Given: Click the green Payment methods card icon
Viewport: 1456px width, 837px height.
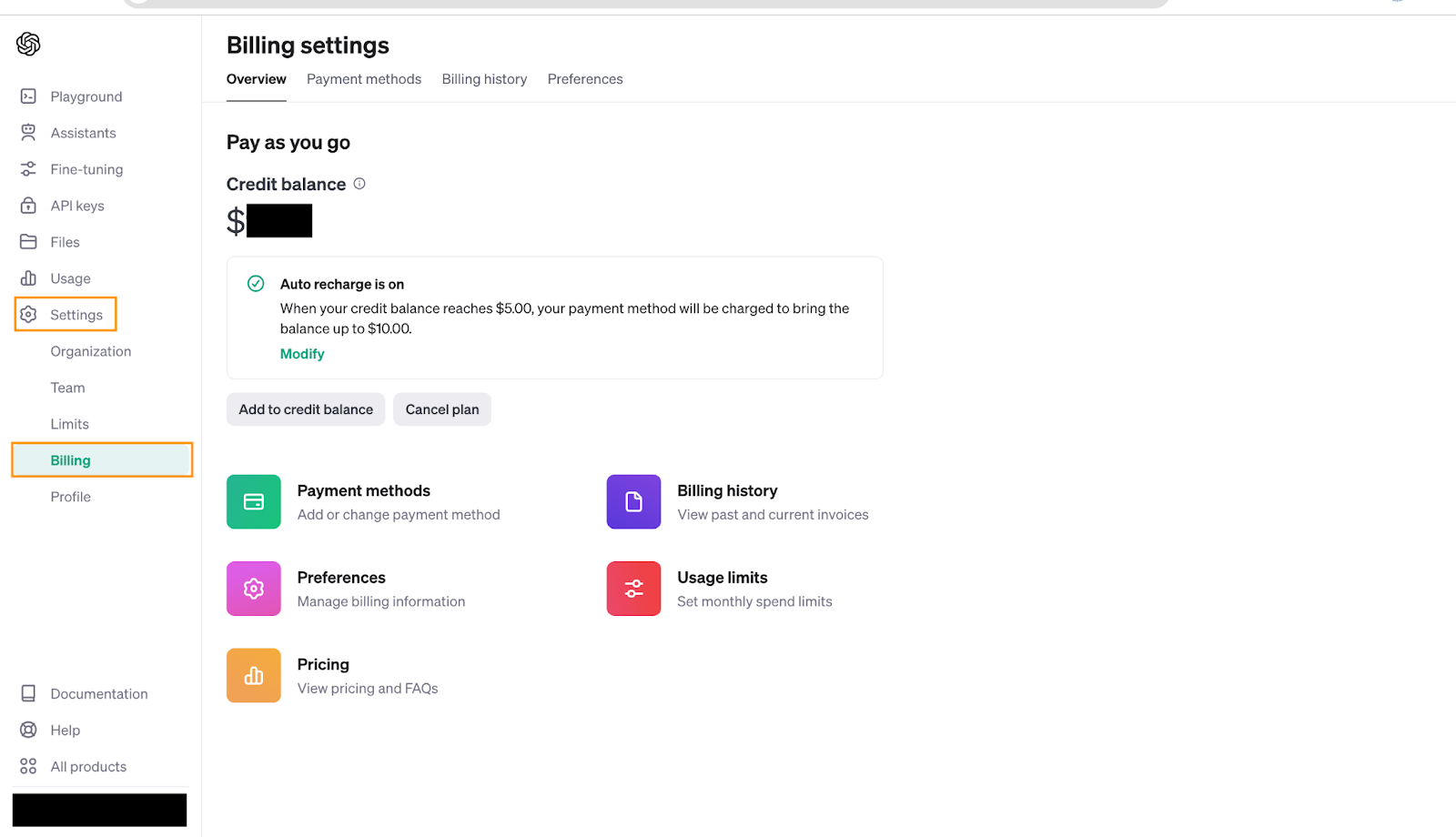Looking at the screenshot, I should click(254, 501).
